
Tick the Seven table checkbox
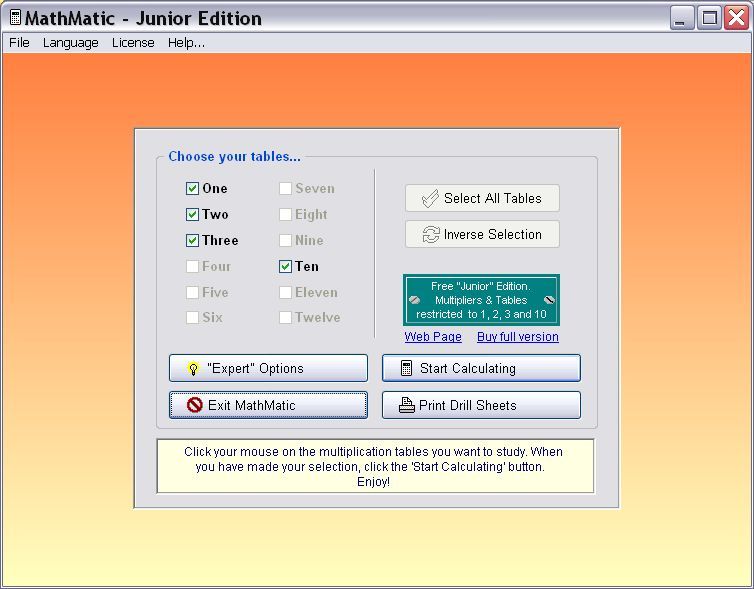(x=285, y=188)
